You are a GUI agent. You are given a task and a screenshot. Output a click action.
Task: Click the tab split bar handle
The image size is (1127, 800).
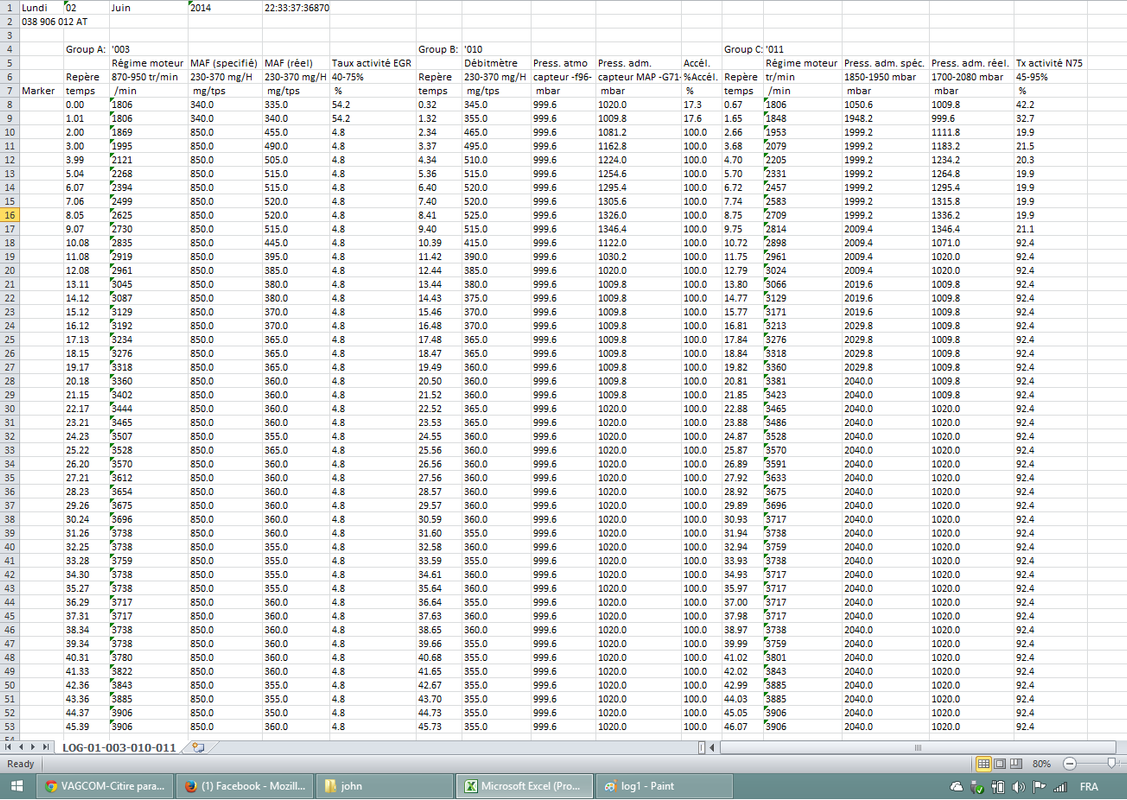[x=702, y=748]
